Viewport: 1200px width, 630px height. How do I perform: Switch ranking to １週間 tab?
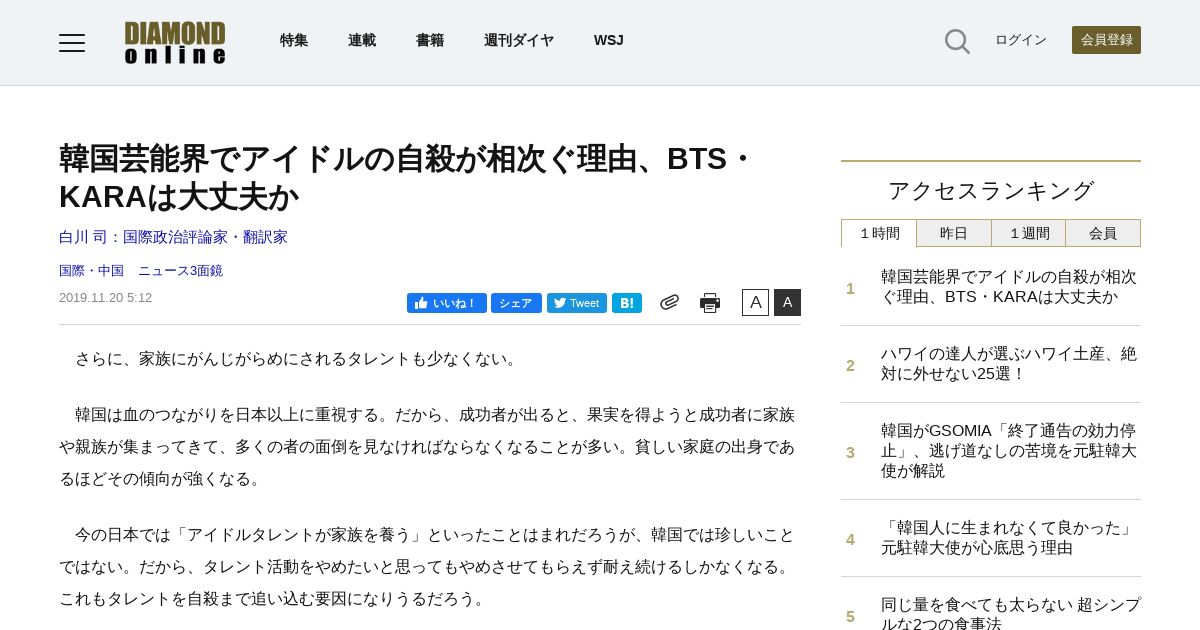point(1029,233)
